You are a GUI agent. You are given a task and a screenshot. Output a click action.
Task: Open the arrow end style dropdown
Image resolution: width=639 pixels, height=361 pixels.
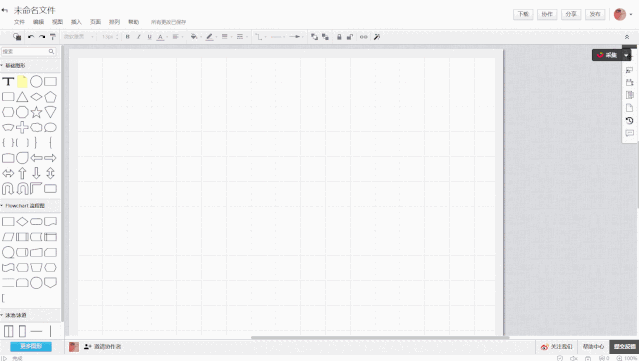point(295,37)
